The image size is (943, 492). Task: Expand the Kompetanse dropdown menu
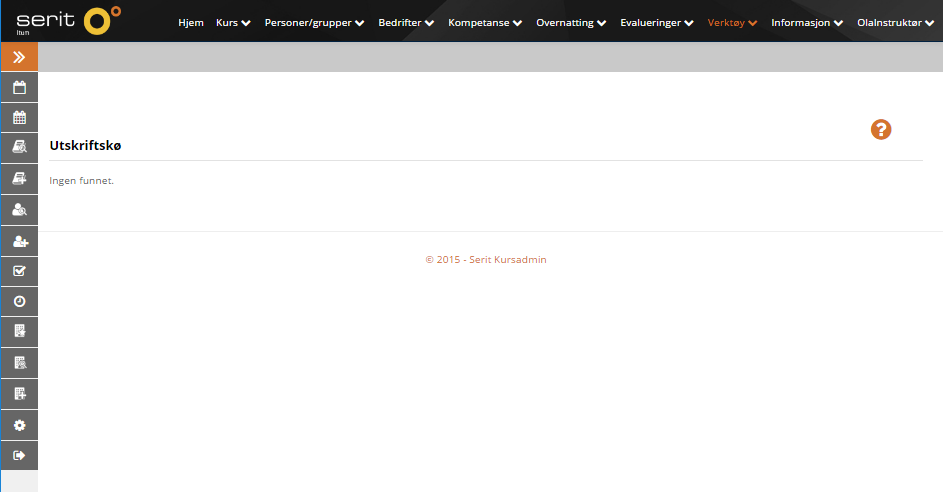coord(485,22)
